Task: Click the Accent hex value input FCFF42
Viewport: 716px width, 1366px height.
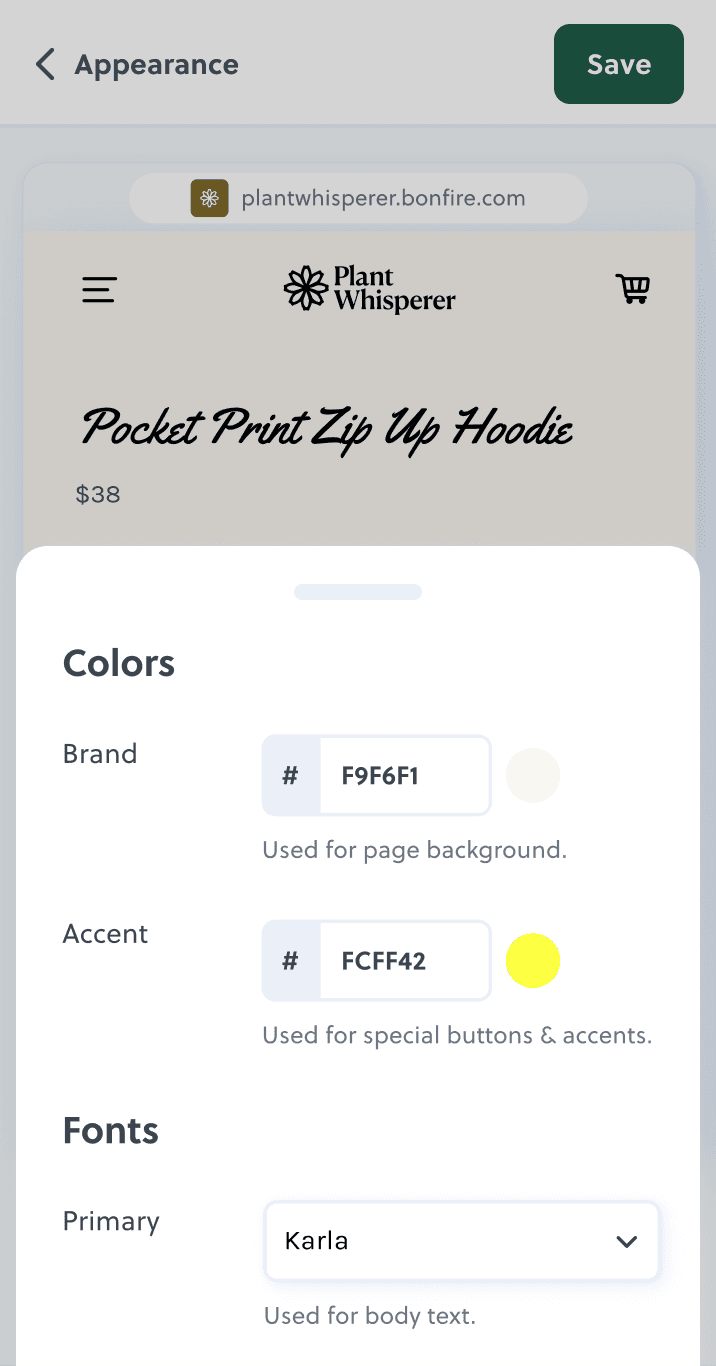Action: 404,960
